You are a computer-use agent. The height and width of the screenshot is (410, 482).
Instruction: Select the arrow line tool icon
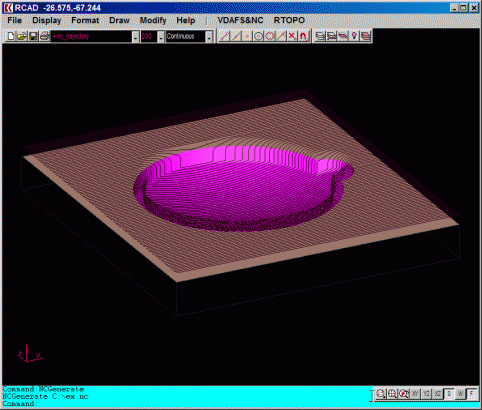281,36
